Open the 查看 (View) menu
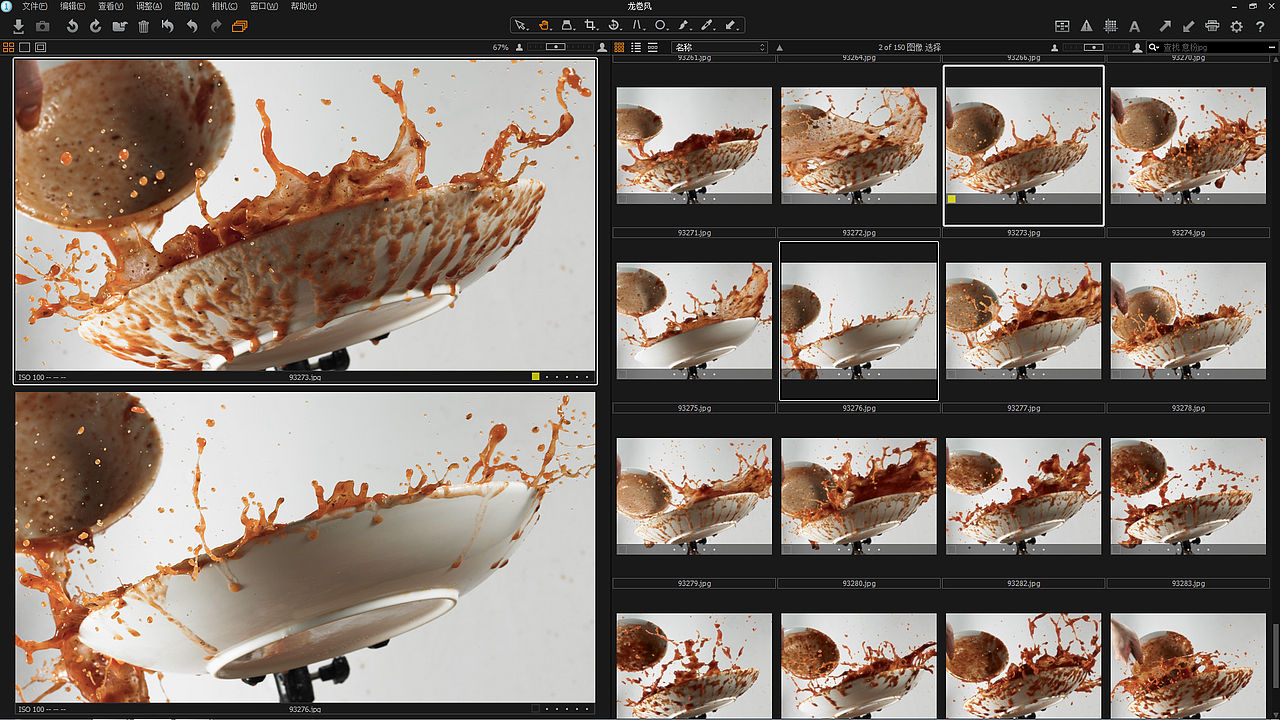This screenshot has height=720, width=1280. pyautogui.click(x=110, y=7)
